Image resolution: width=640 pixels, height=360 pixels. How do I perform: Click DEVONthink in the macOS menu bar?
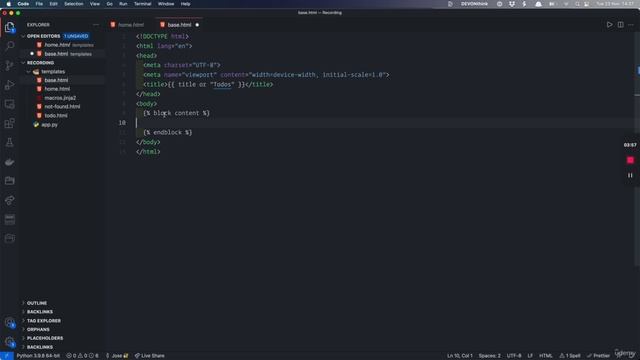pyautogui.click(x=474, y=4)
